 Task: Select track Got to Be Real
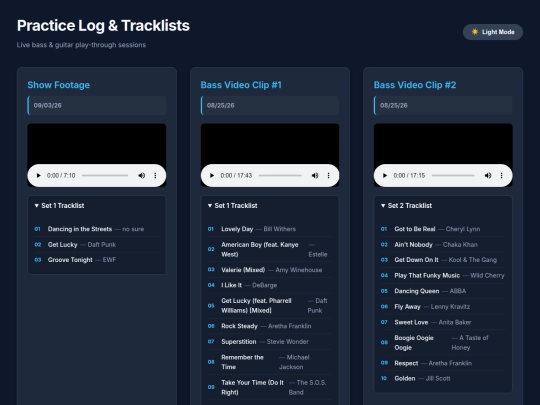coord(443,229)
